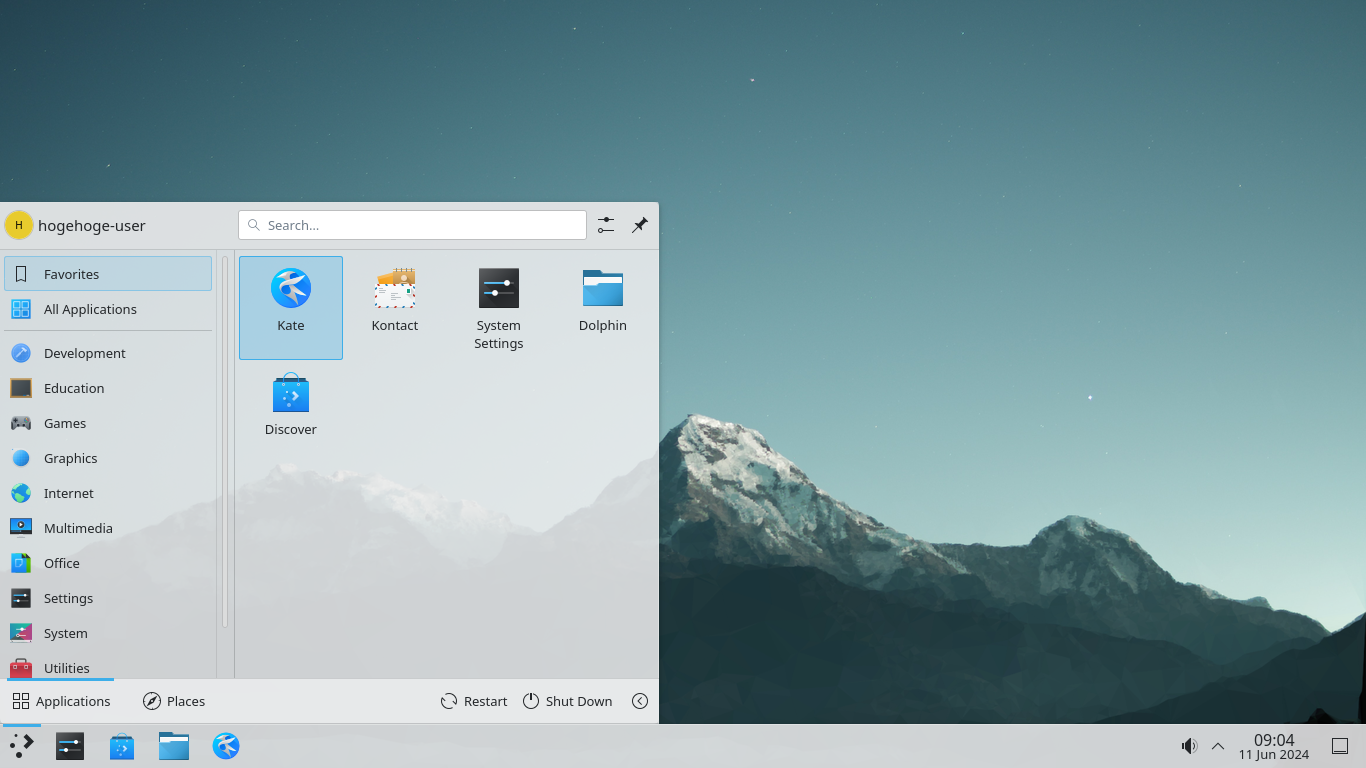Click the hogehoge-user name label
Viewport: 1366px width, 768px height.
point(92,226)
